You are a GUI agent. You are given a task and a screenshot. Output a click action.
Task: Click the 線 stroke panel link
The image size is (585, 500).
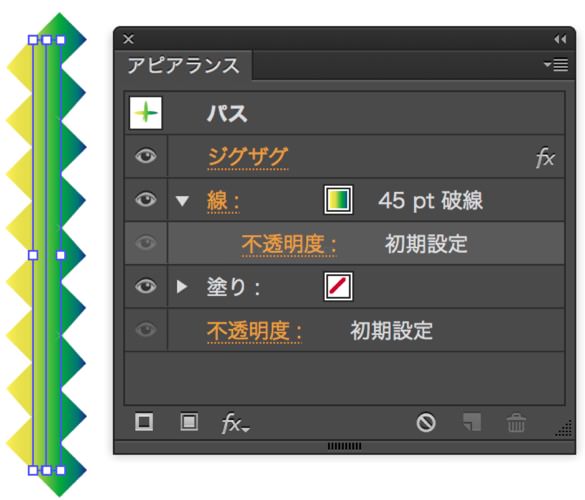pos(223,201)
